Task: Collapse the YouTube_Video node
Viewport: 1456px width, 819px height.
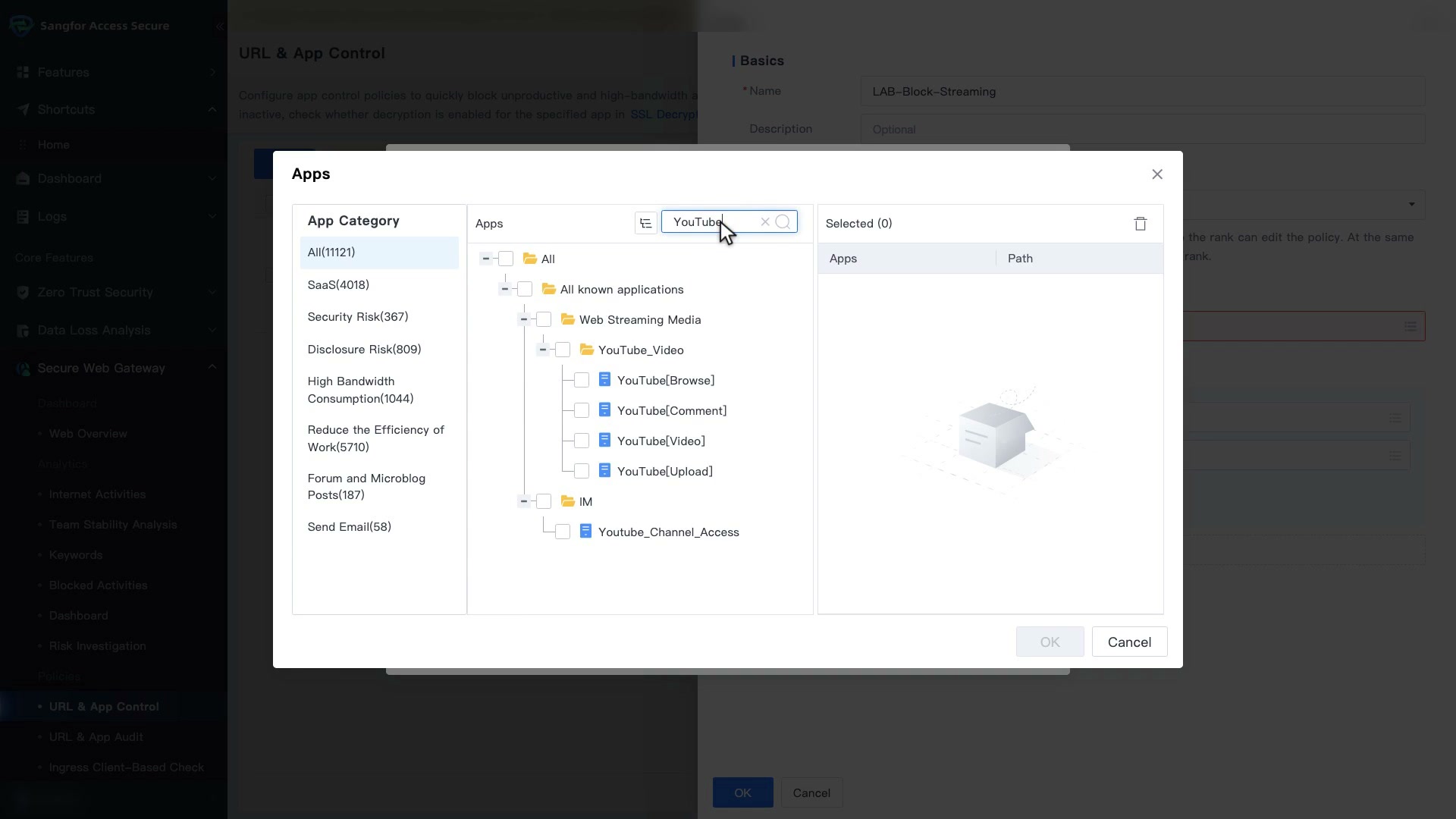Action: point(543,350)
